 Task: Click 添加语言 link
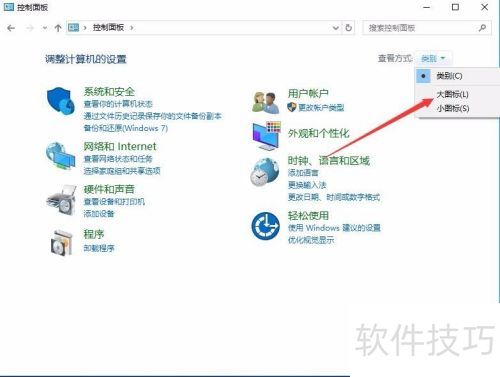[303, 173]
